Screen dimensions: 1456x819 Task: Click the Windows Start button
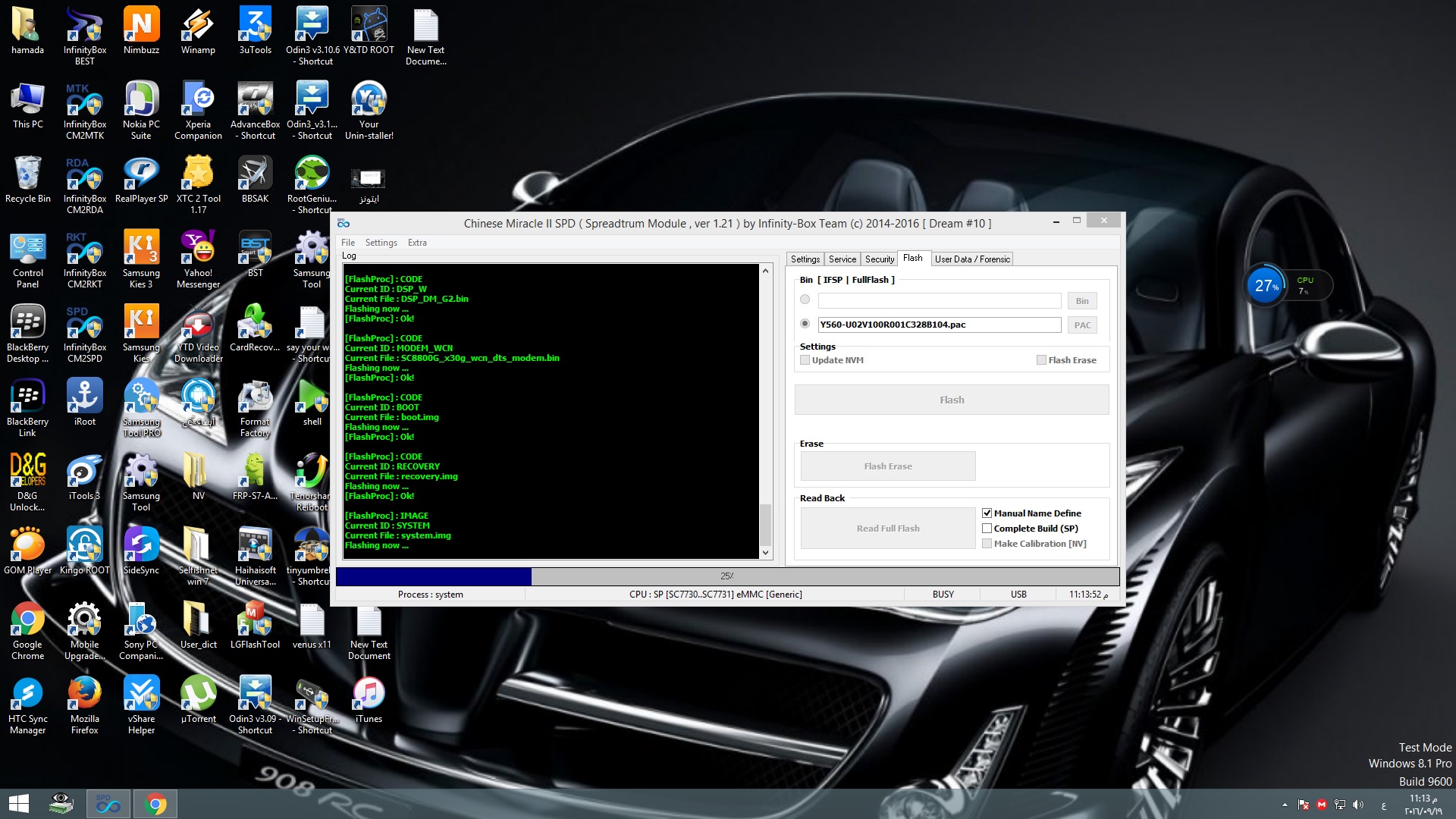tap(19, 804)
